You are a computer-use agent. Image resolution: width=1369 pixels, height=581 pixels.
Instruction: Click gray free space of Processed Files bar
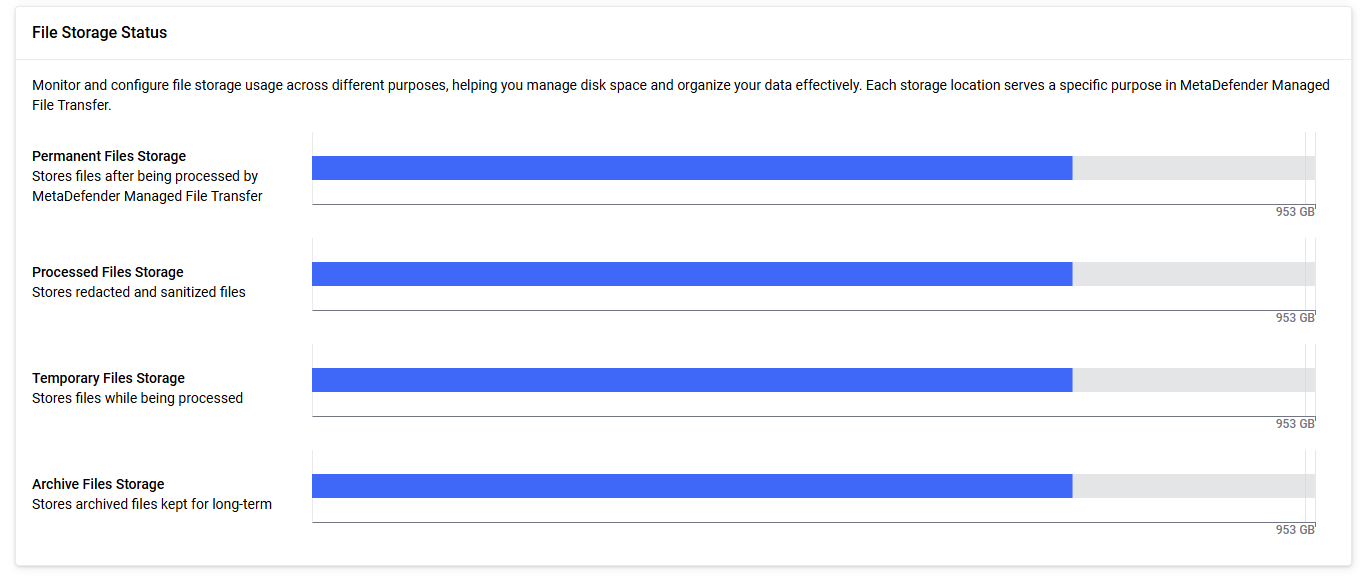coord(1190,274)
